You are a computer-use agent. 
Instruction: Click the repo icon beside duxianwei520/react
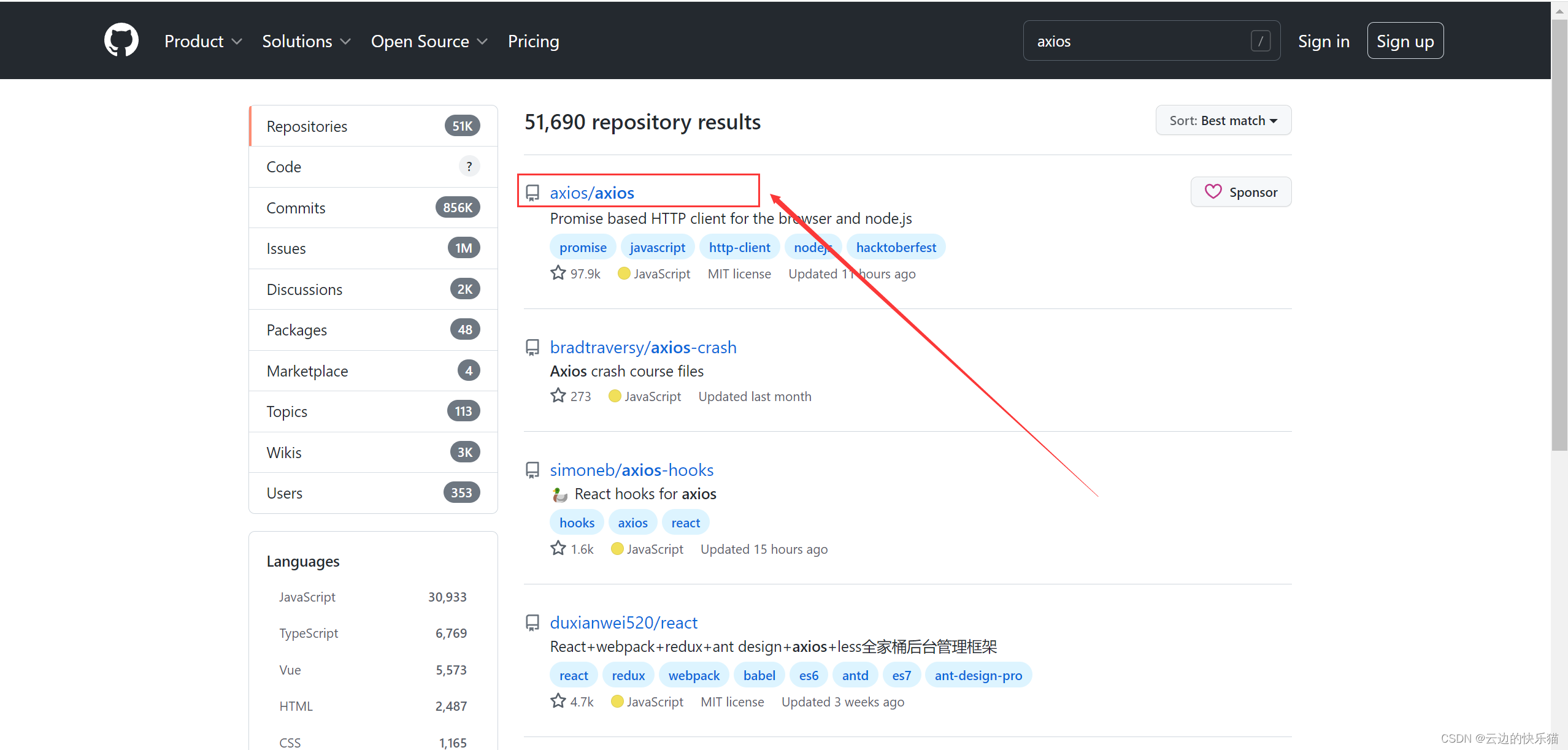click(x=532, y=623)
